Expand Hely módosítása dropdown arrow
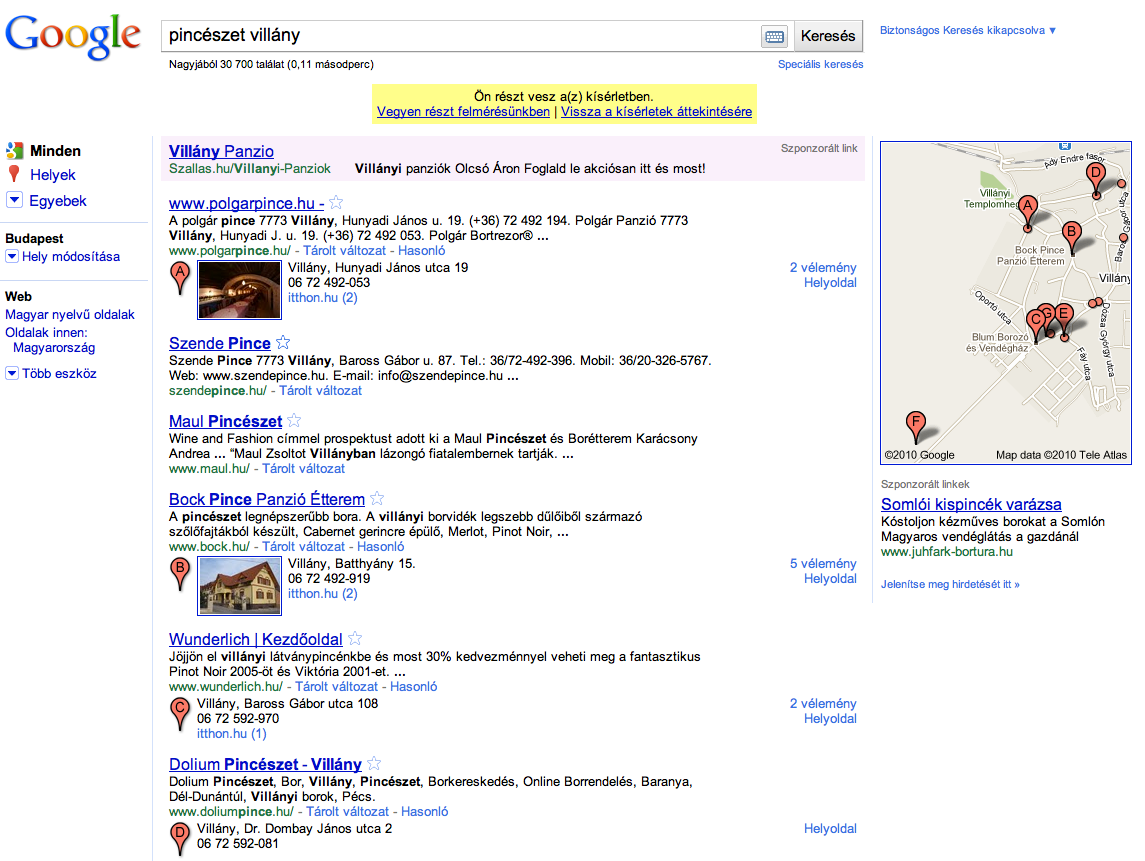 12,256
